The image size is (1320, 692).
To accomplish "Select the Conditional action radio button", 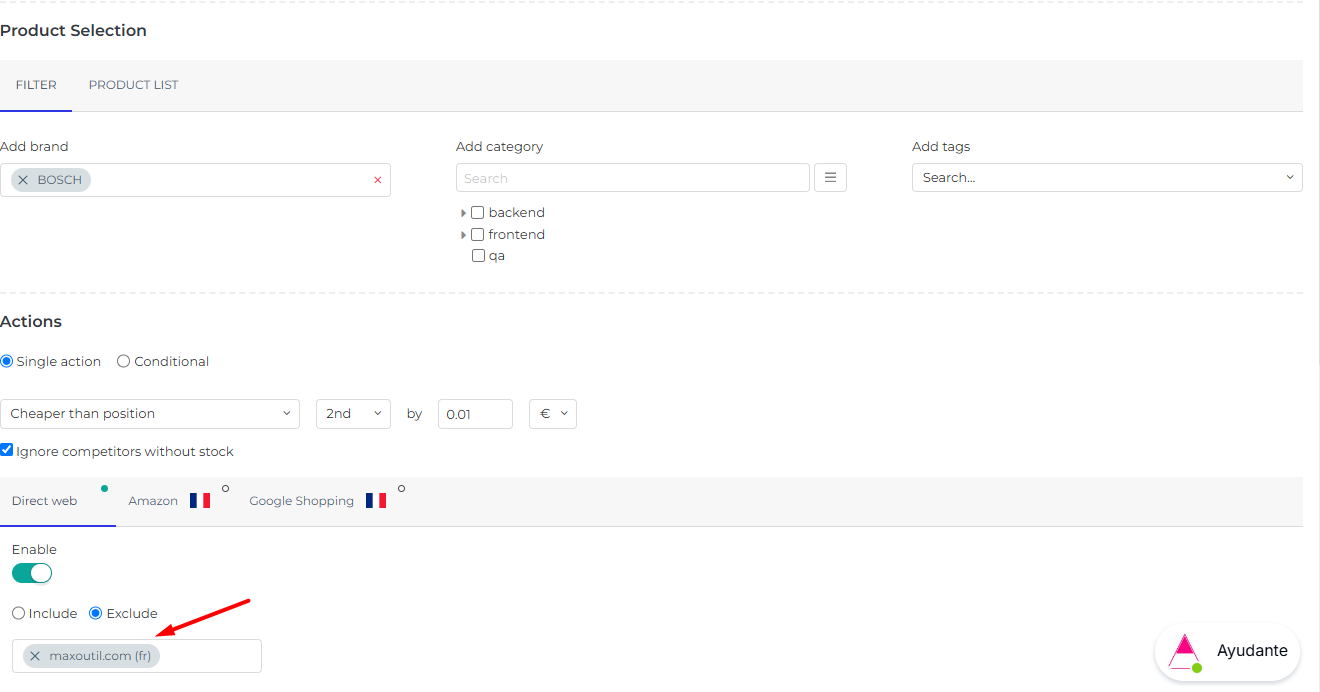I will [x=124, y=362].
